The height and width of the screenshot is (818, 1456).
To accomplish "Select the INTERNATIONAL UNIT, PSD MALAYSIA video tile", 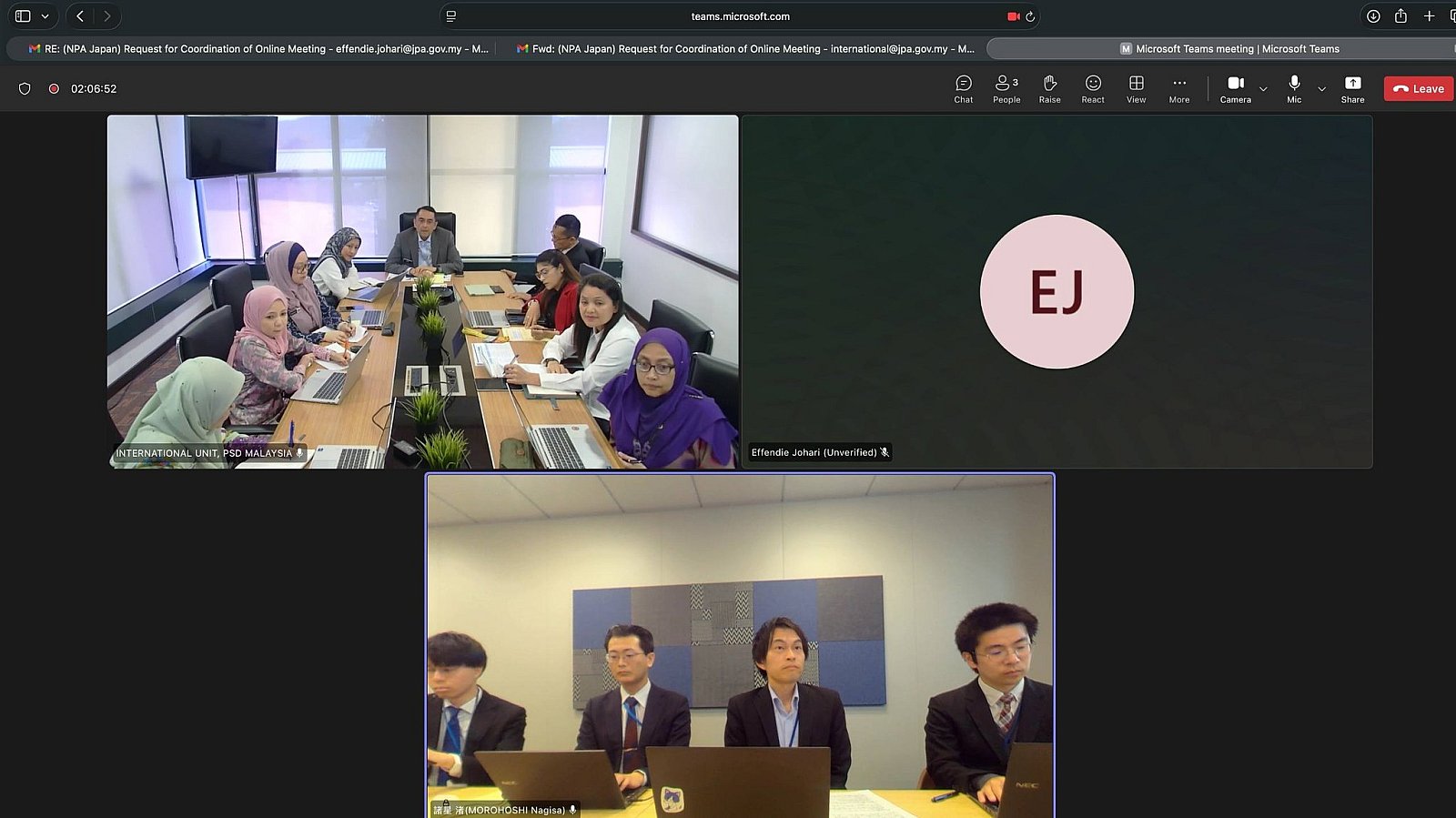I will click(422, 291).
